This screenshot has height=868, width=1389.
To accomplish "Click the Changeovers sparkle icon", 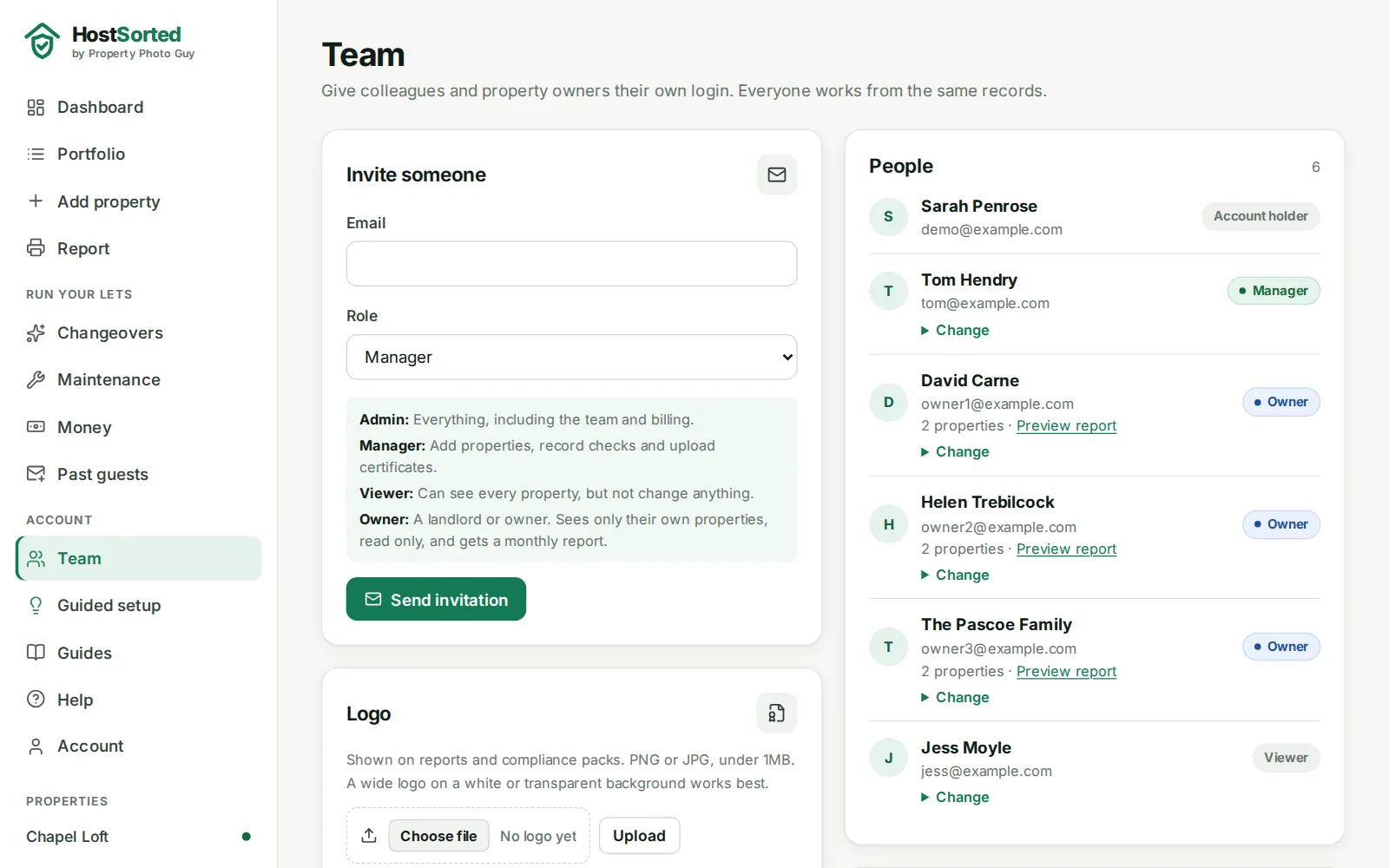I will coord(36,333).
